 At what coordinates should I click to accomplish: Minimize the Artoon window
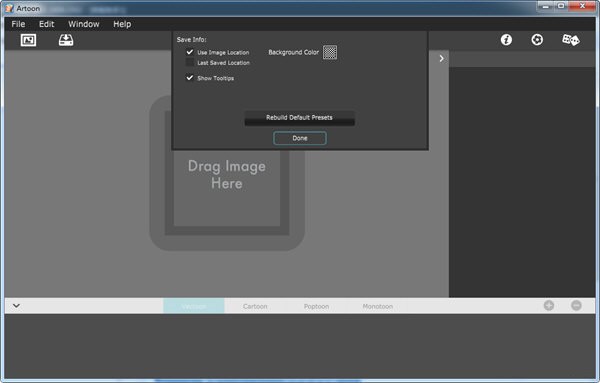546,6
